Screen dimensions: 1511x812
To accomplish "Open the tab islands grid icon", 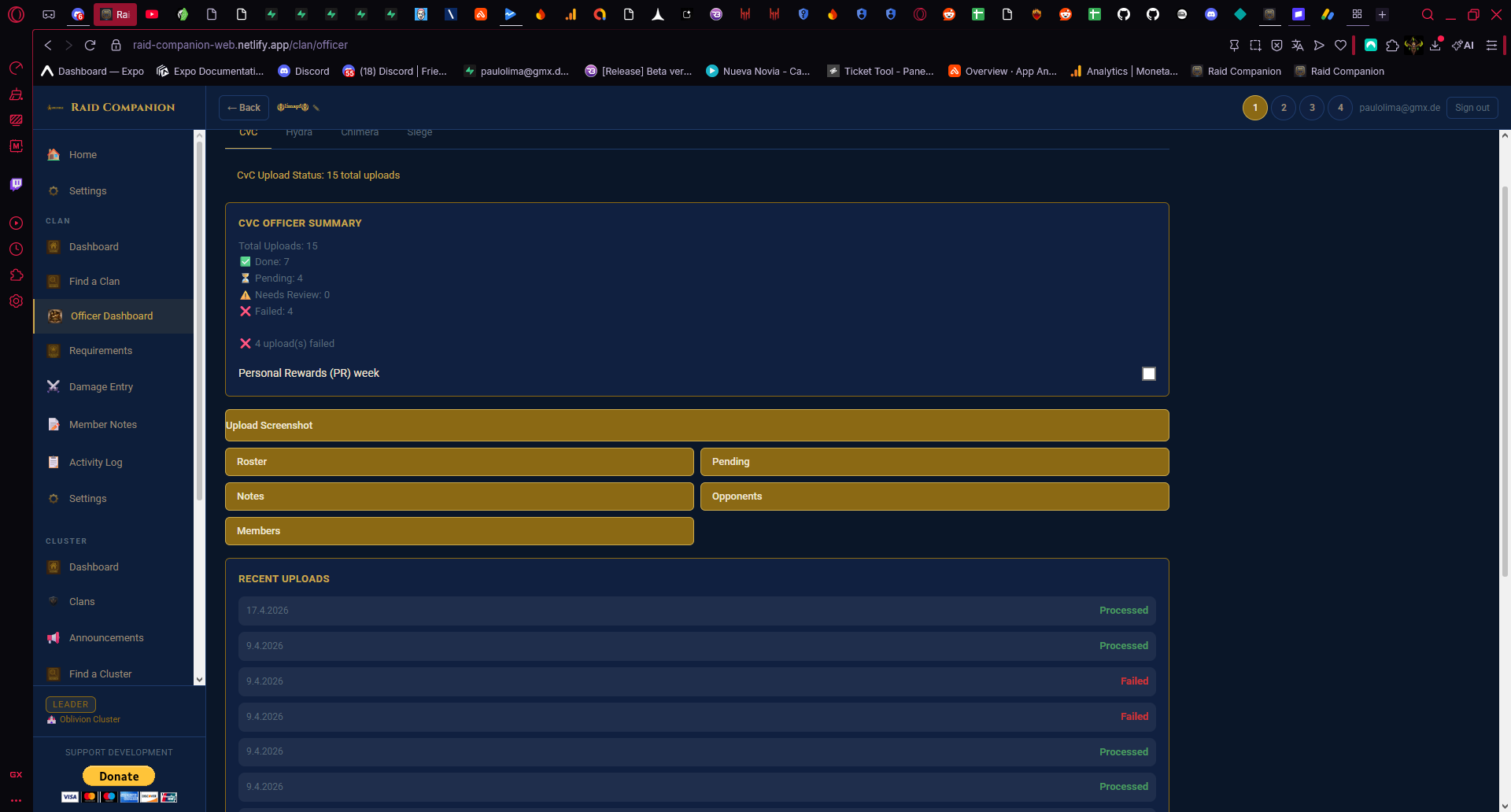I will pyautogui.click(x=1357, y=14).
